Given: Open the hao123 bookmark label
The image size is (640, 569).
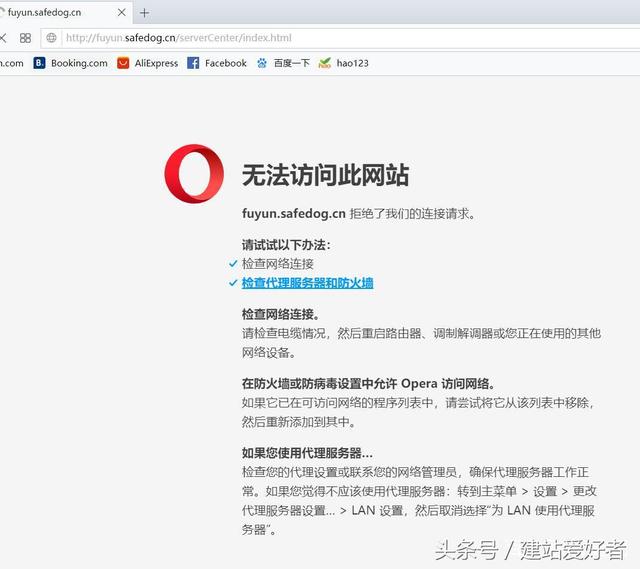Looking at the screenshot, I should pyautogui.click(x=352, y=63).
